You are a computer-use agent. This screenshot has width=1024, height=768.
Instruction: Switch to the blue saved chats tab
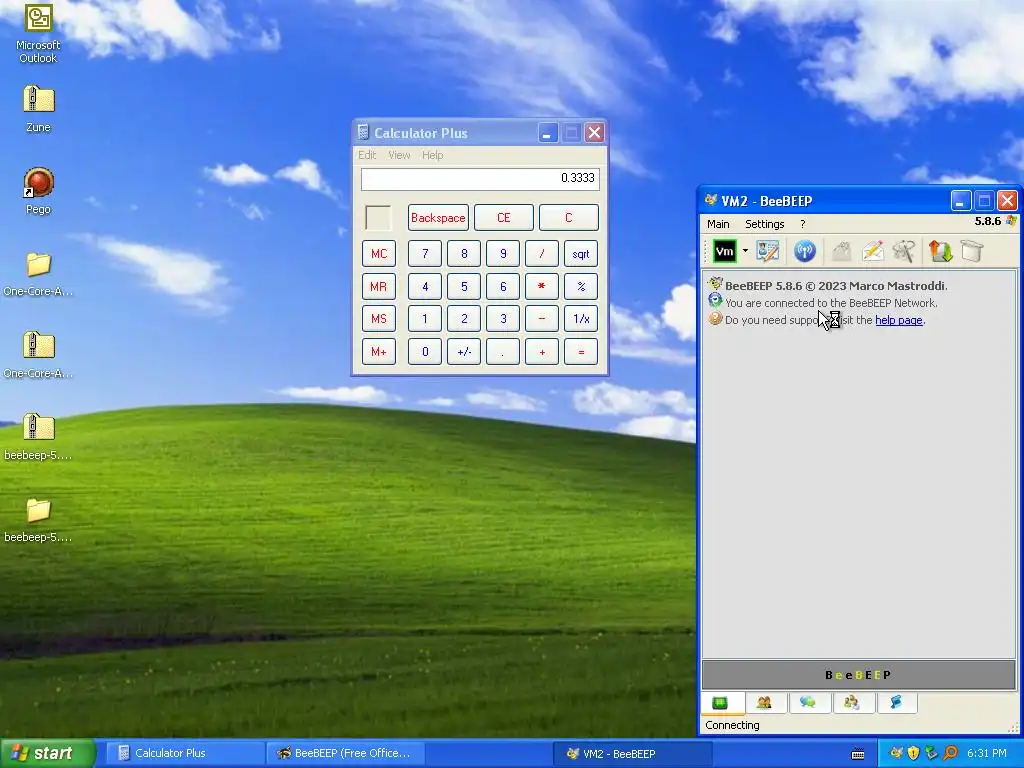(895, 703)
